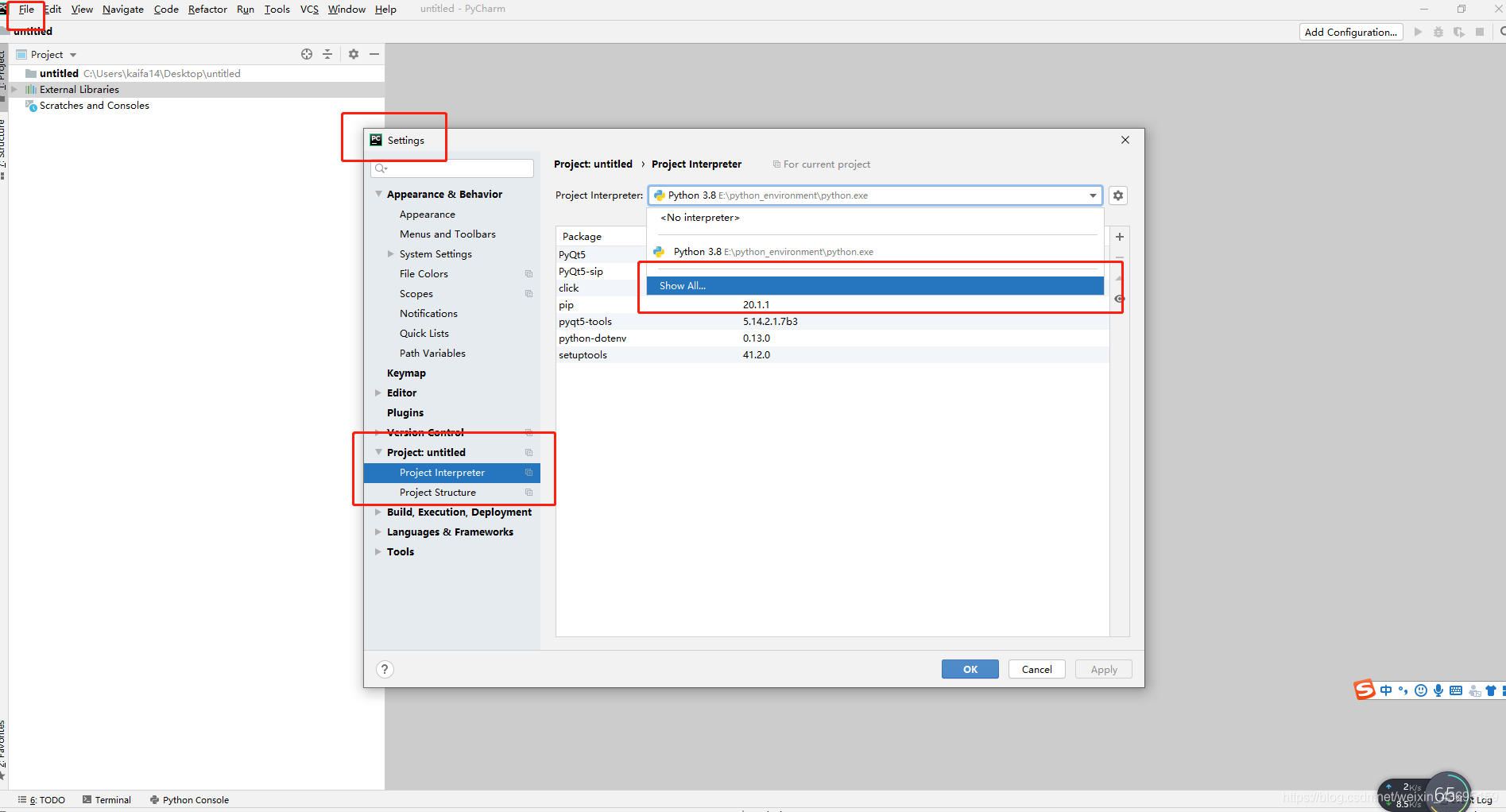The height and width of the screenshot is (812, 1506).
Task: Hide the Project tool window
Action: tap(374, 54)
